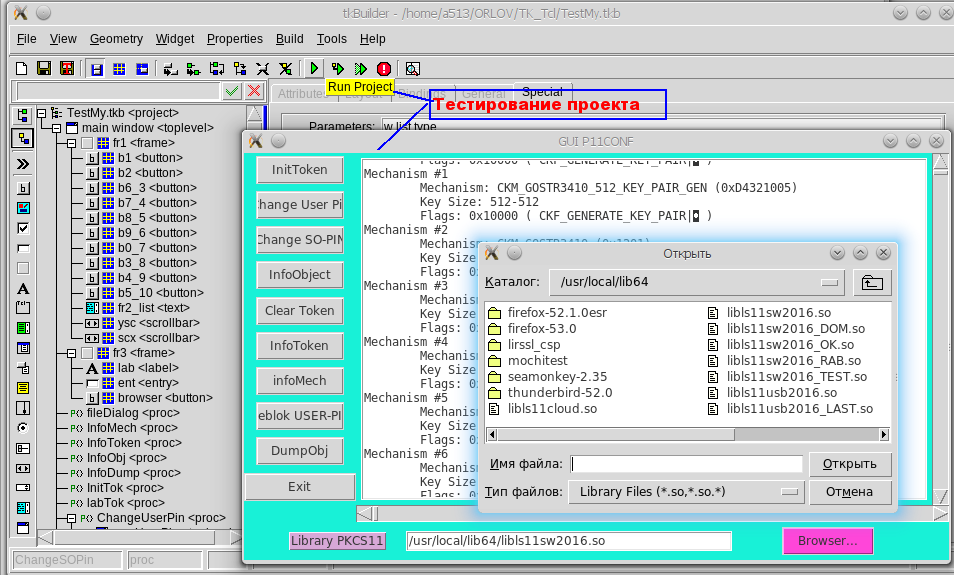
Task: Collapse the TestMy.tkb project node
Action: pos(41,113)
